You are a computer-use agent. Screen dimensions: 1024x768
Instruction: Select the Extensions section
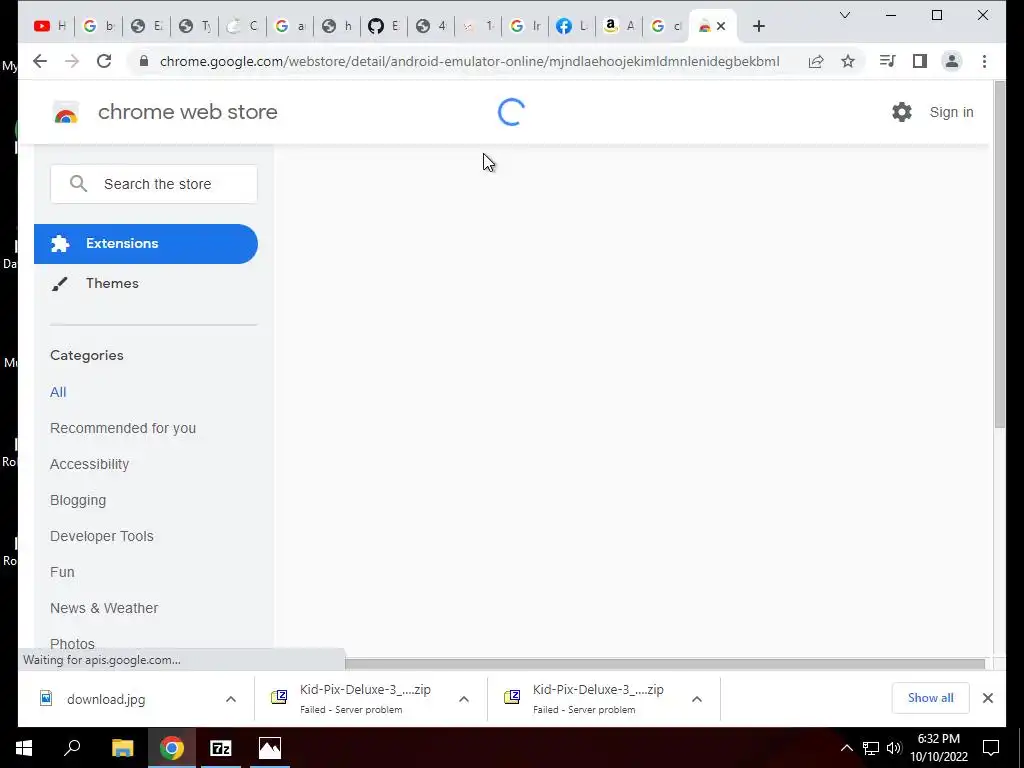click(146, 244)
